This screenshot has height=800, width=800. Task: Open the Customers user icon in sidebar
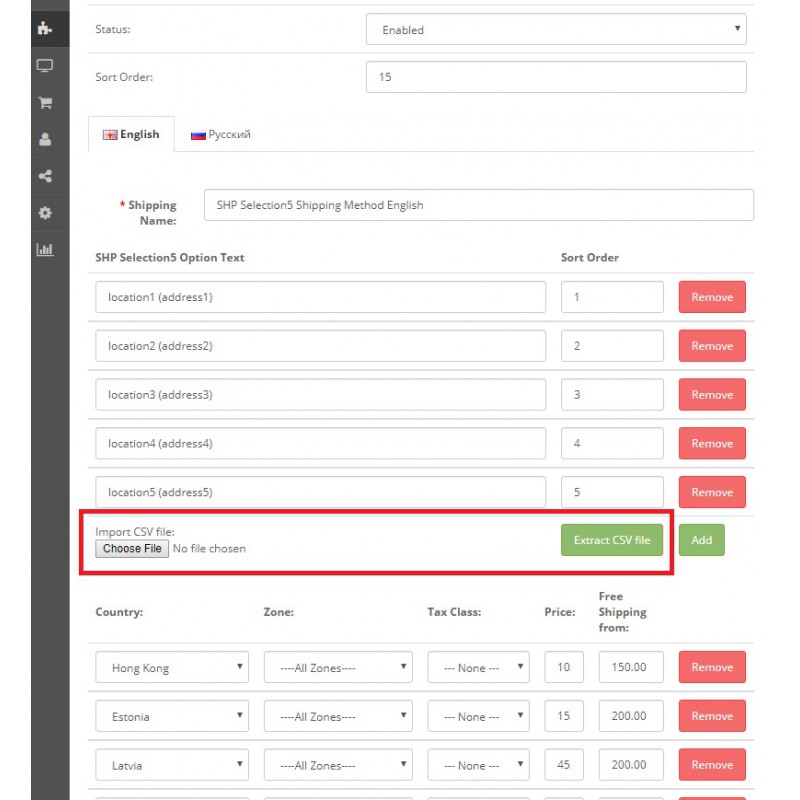click(45, 139)
